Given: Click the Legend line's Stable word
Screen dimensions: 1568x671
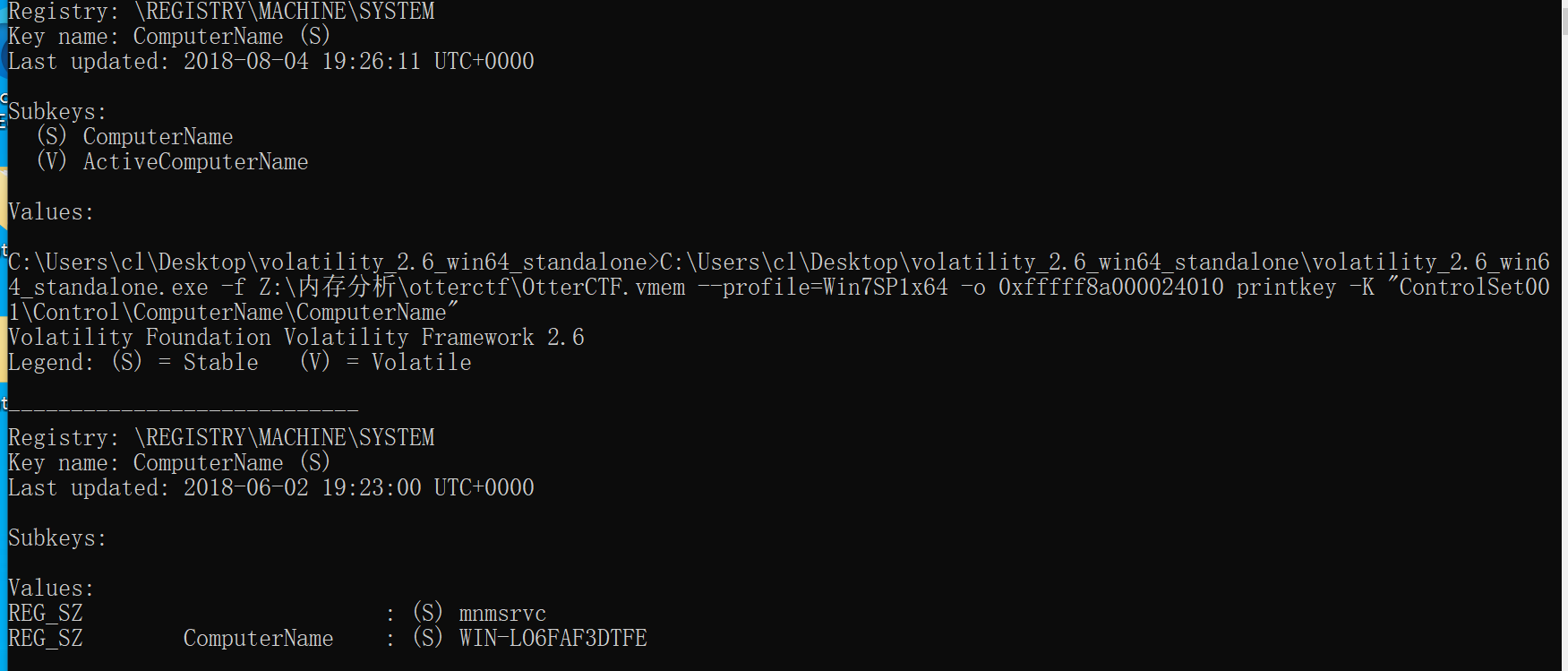Looking at the screenshot, I should 220,363.
